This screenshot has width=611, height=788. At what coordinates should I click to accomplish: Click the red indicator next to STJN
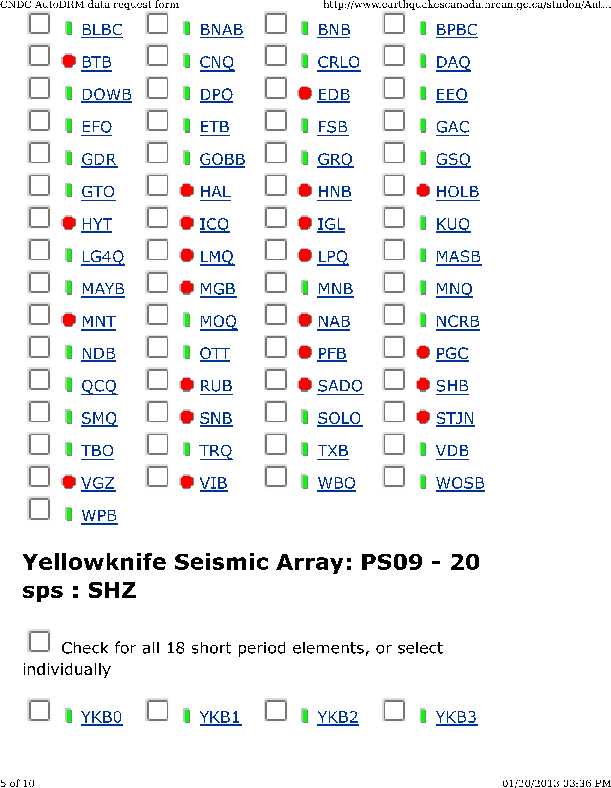[423, 417]
